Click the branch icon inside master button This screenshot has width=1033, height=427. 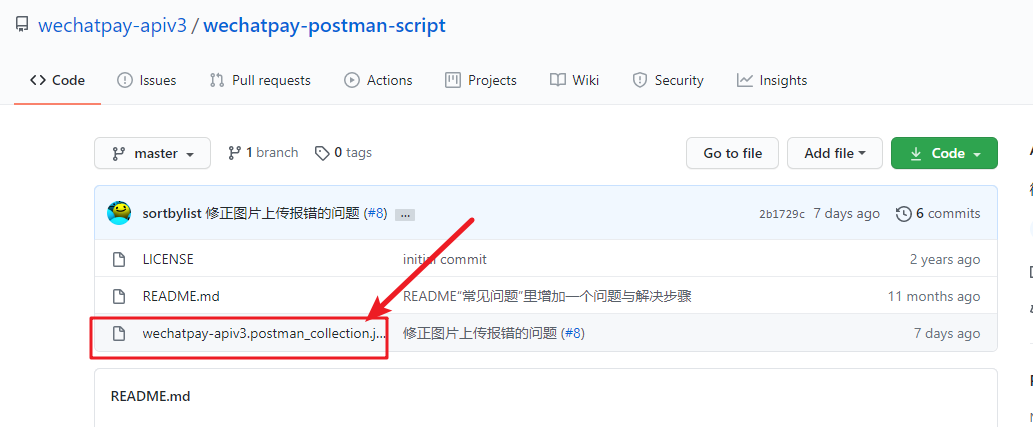point(119,154)
